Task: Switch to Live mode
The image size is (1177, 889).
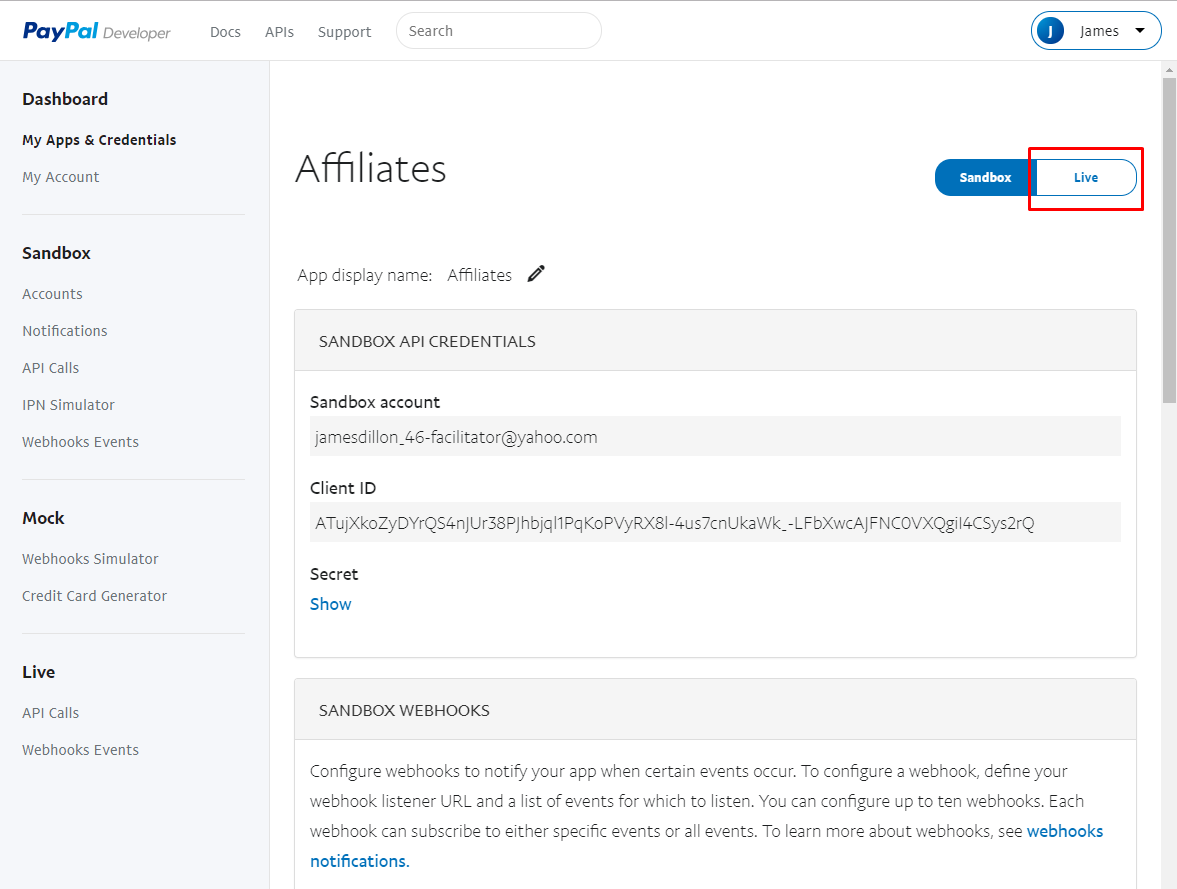Action: coord(1085,178)
